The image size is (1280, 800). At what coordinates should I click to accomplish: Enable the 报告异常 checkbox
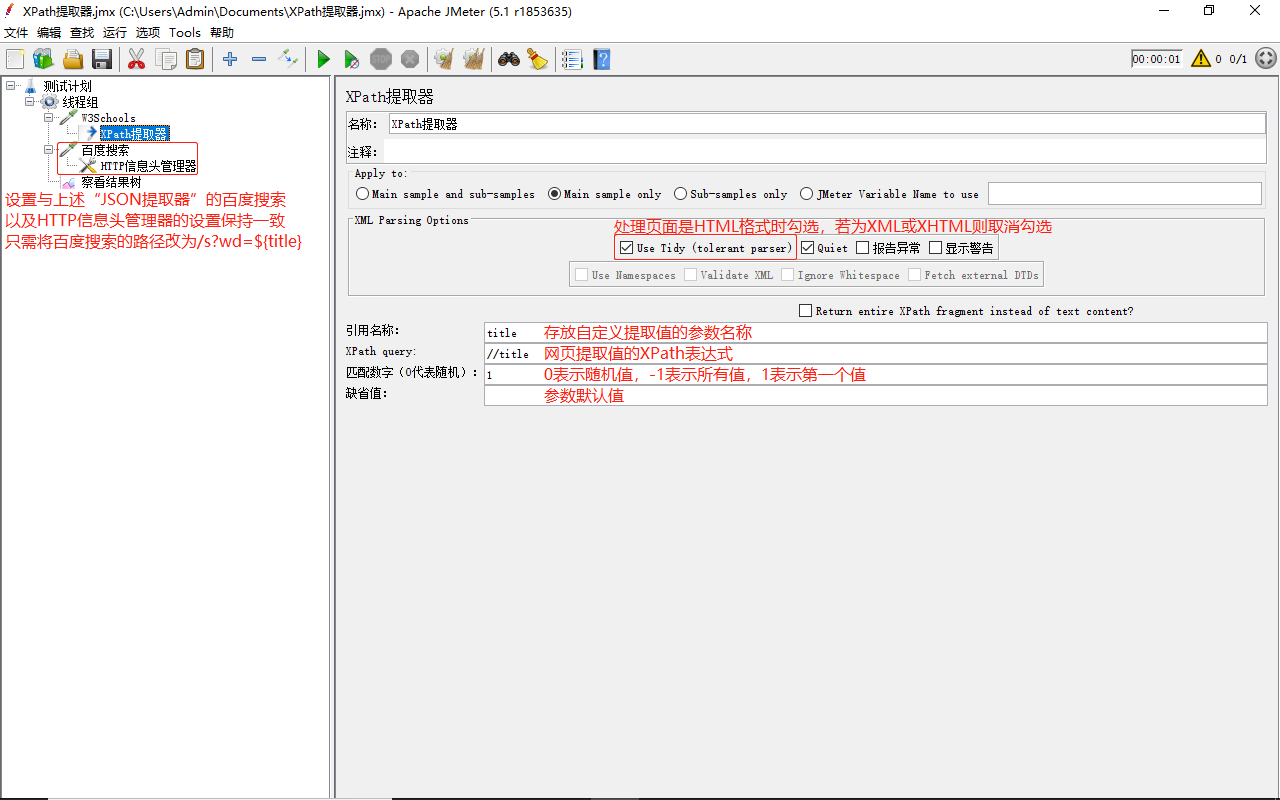pos(863,248)
